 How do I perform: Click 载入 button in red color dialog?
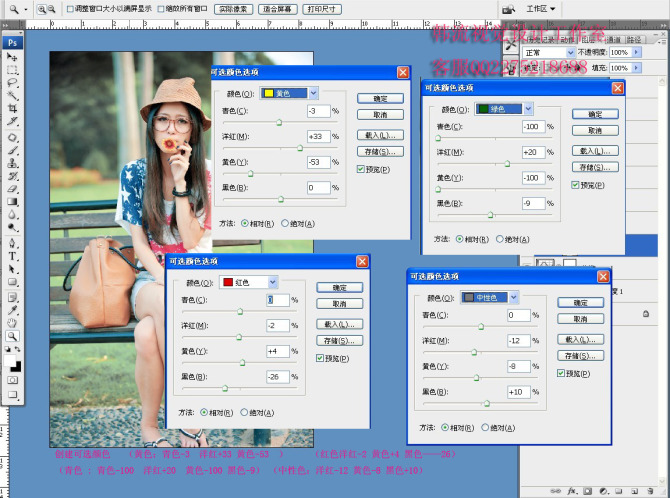340,324
